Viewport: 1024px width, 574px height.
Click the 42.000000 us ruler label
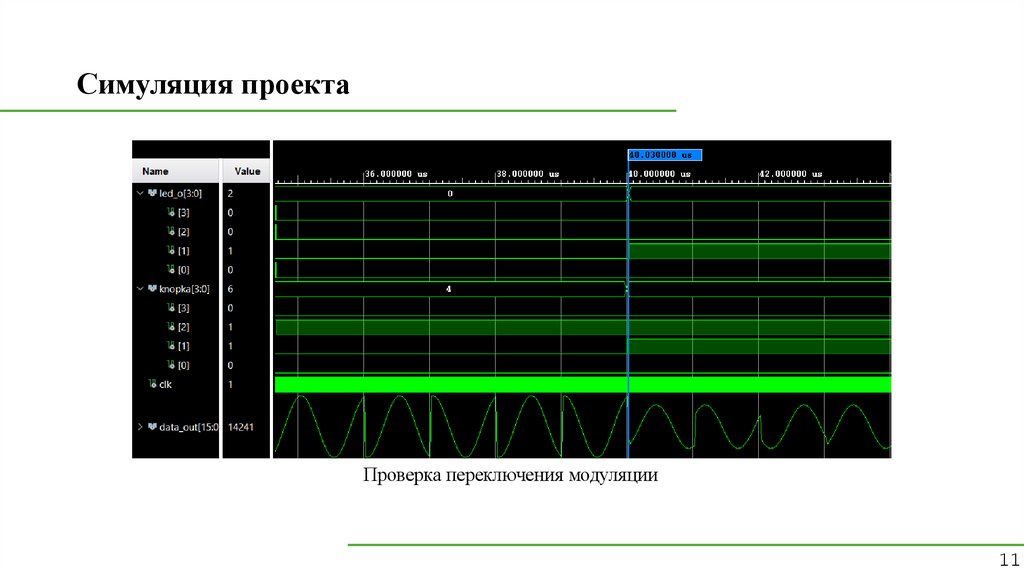[791, 174]
